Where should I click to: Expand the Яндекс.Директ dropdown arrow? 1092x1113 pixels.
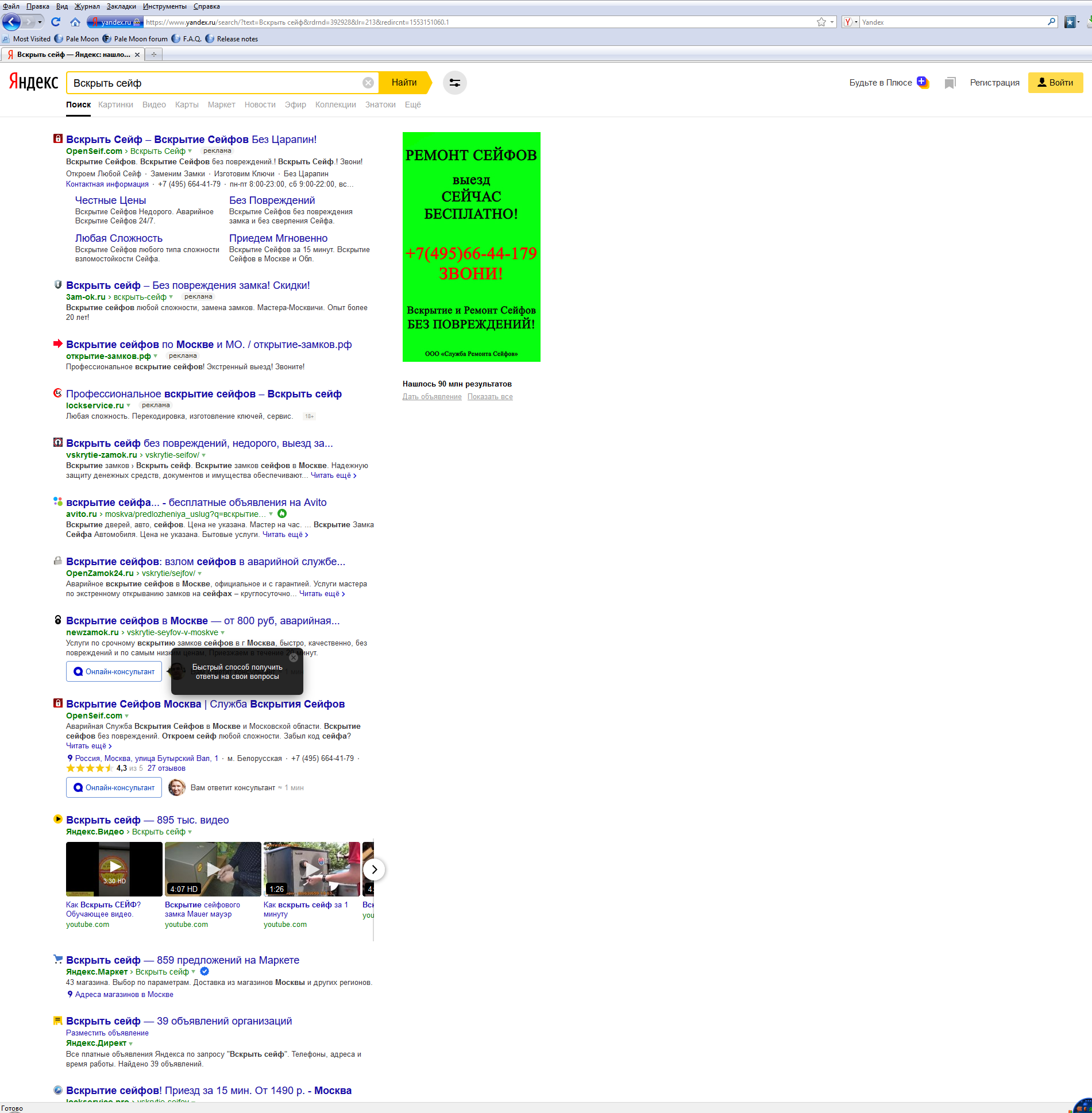point(131,1044)
